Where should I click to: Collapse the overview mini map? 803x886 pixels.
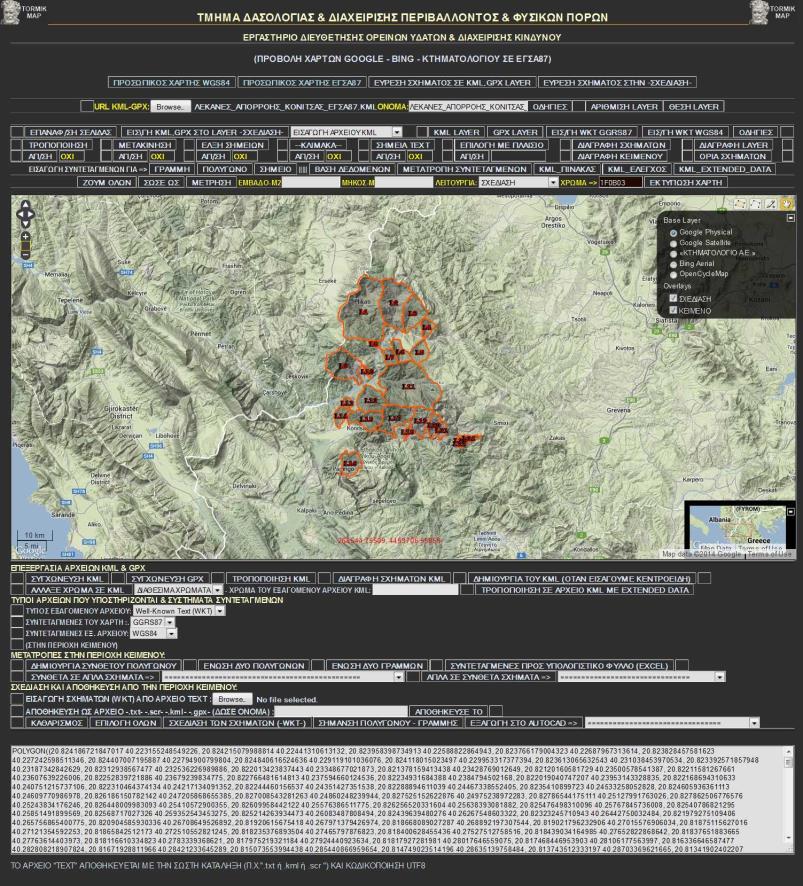click(x=791, y=511)
